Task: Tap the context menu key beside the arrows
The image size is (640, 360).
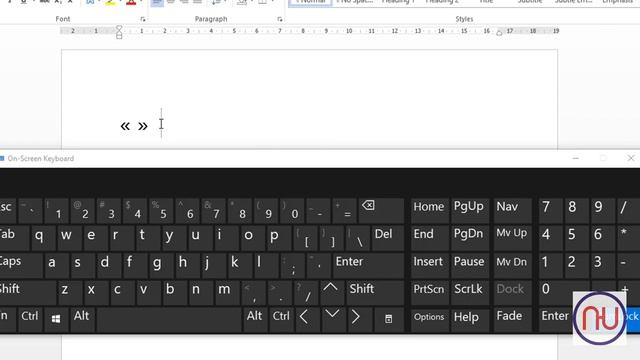Action: pyautogui.click(x=389, y=319)
